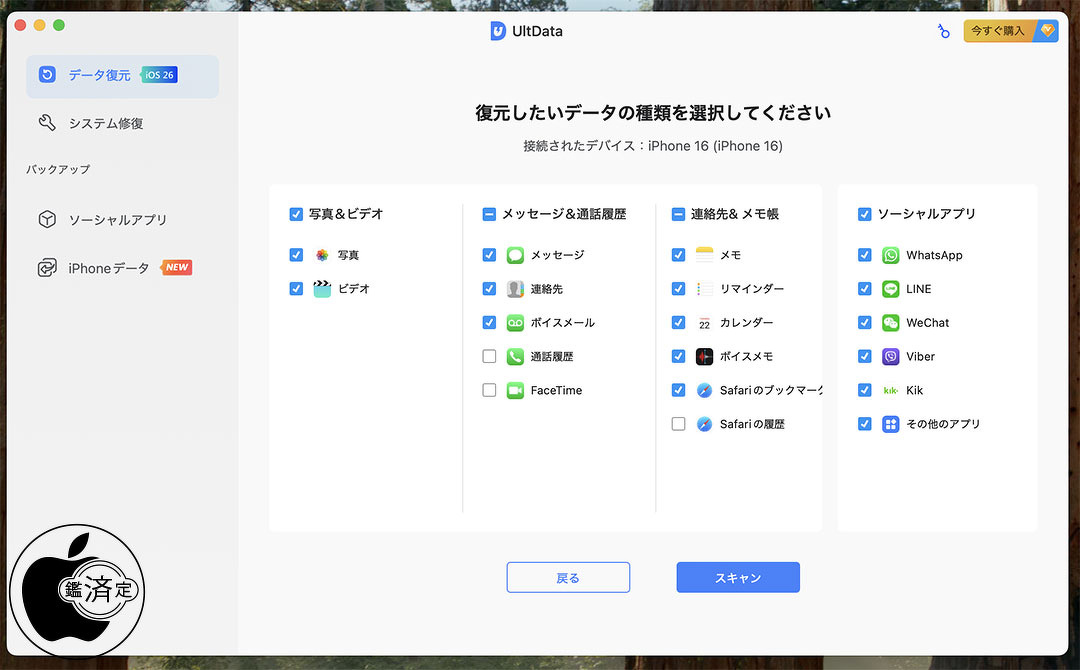The image size is (1080, 670).
Task: Disable the WeChat checkbox
Action: (x=864, y=322)
